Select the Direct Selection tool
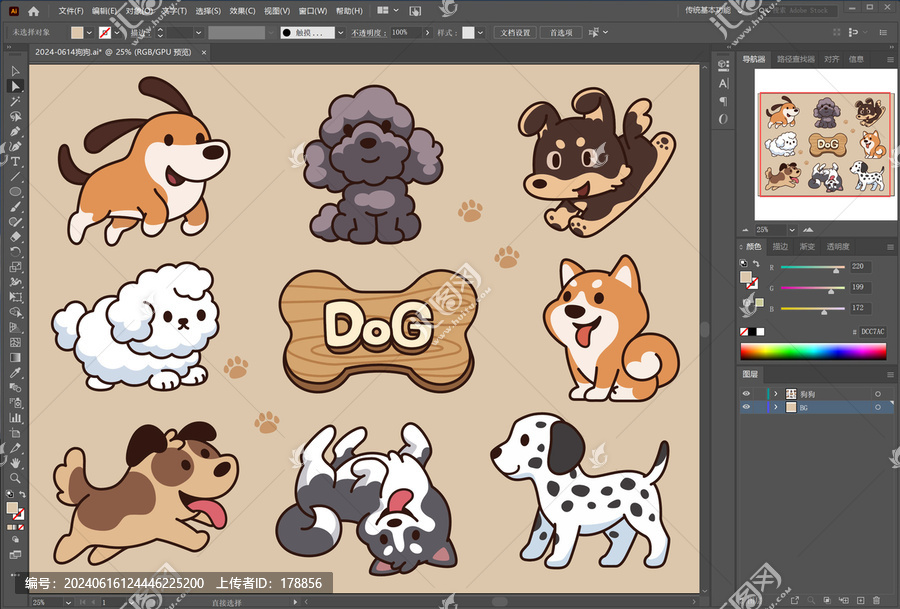900x609 pixels. coord(15,86)
